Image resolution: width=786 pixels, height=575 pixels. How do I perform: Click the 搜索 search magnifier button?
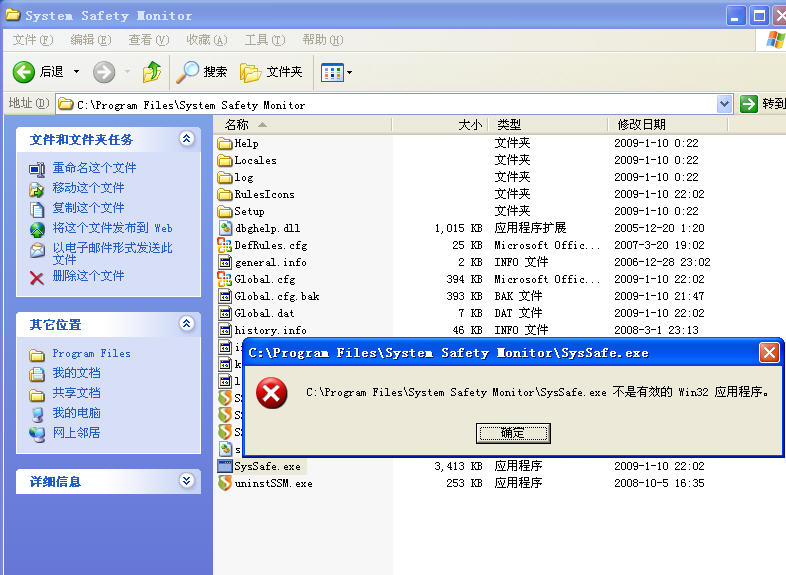[202, 72]
